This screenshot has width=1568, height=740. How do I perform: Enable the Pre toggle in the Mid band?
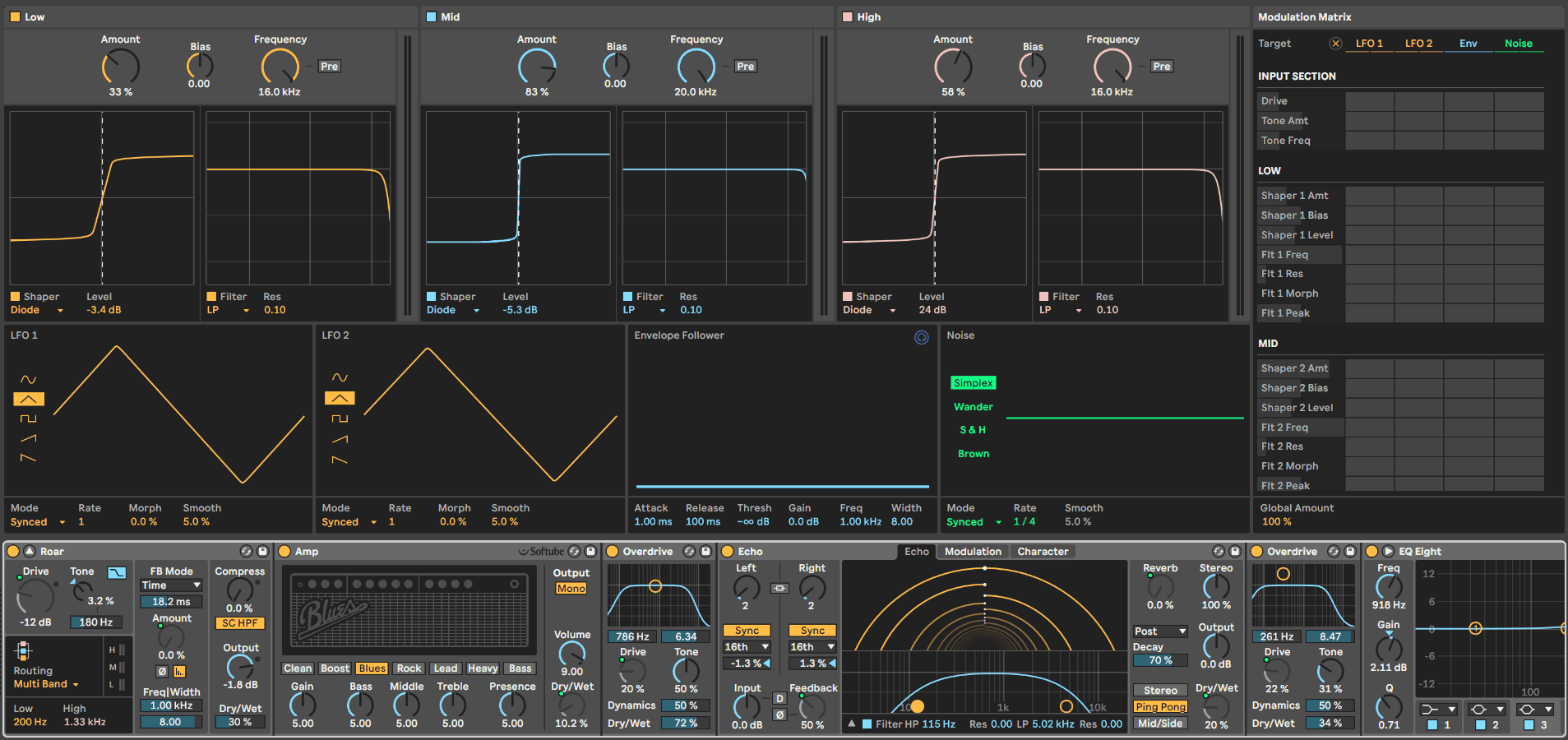tap(744, 66)
